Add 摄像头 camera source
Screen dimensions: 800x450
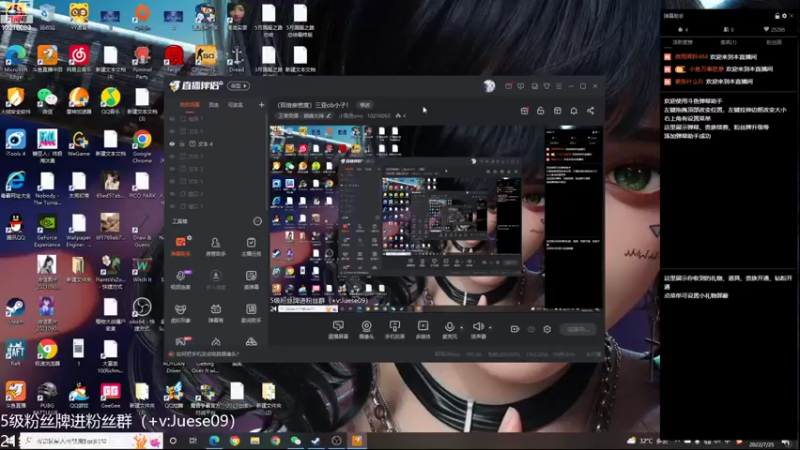[366, 330]
